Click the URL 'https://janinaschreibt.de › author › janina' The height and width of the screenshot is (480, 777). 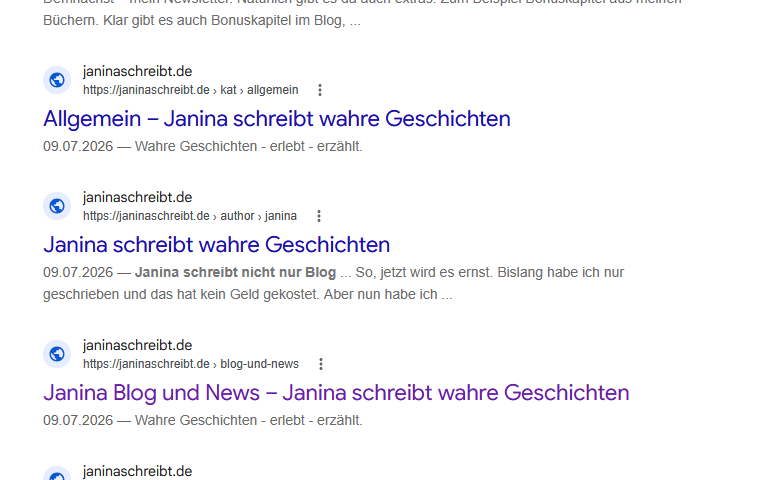point(190,216)
